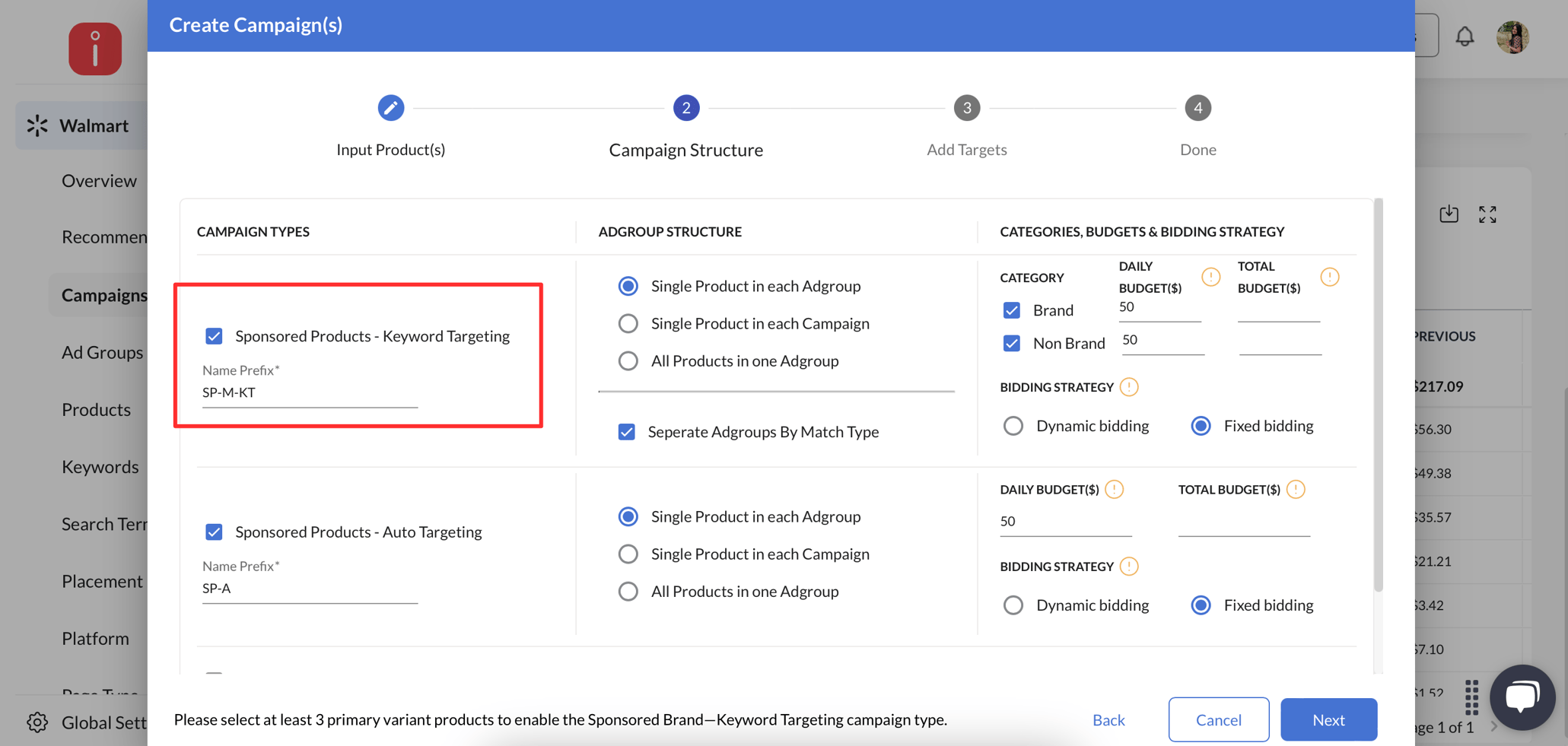Click the Back link
Screen dimensions: 1568x746
1108,719
